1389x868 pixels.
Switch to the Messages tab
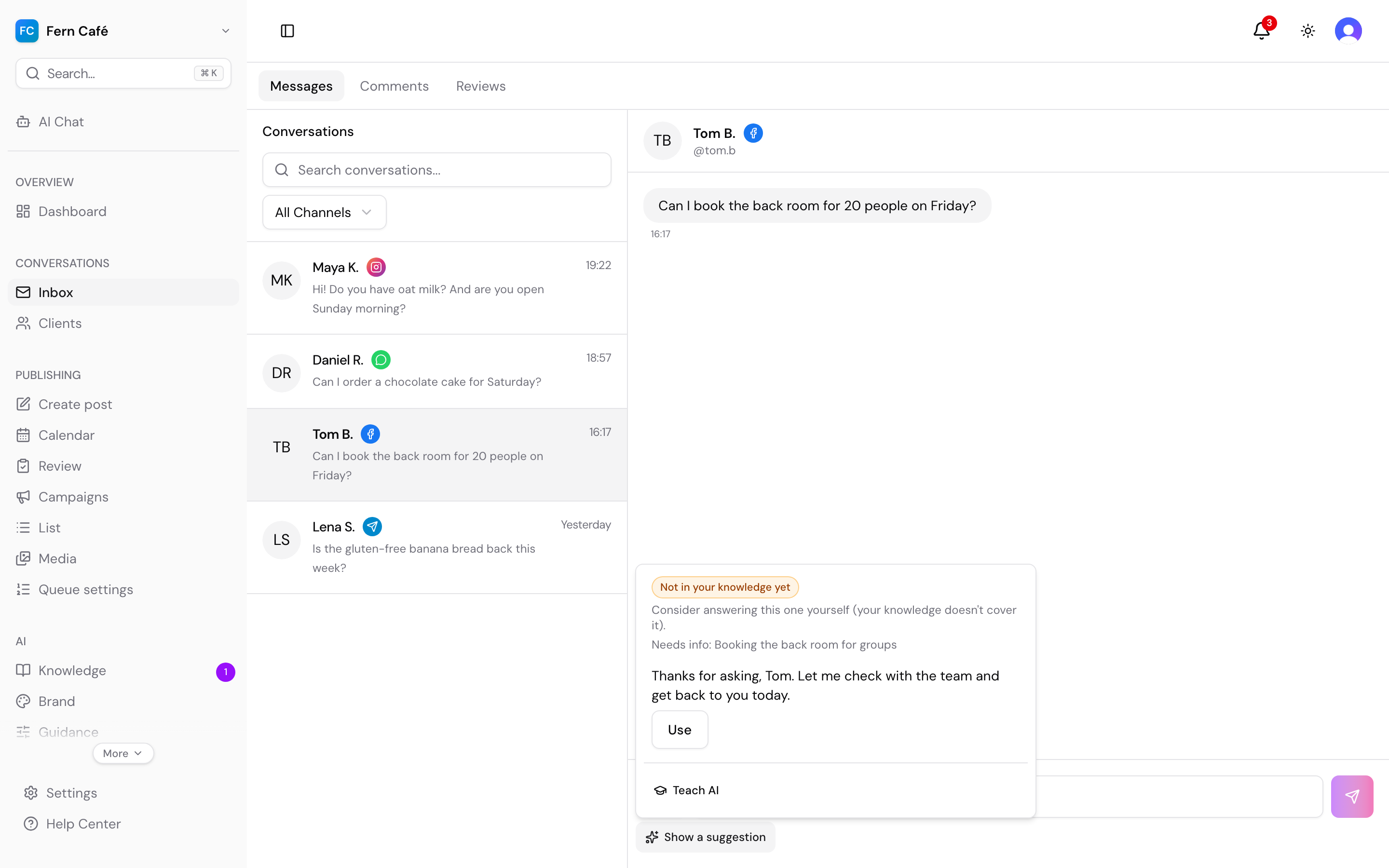301,86
